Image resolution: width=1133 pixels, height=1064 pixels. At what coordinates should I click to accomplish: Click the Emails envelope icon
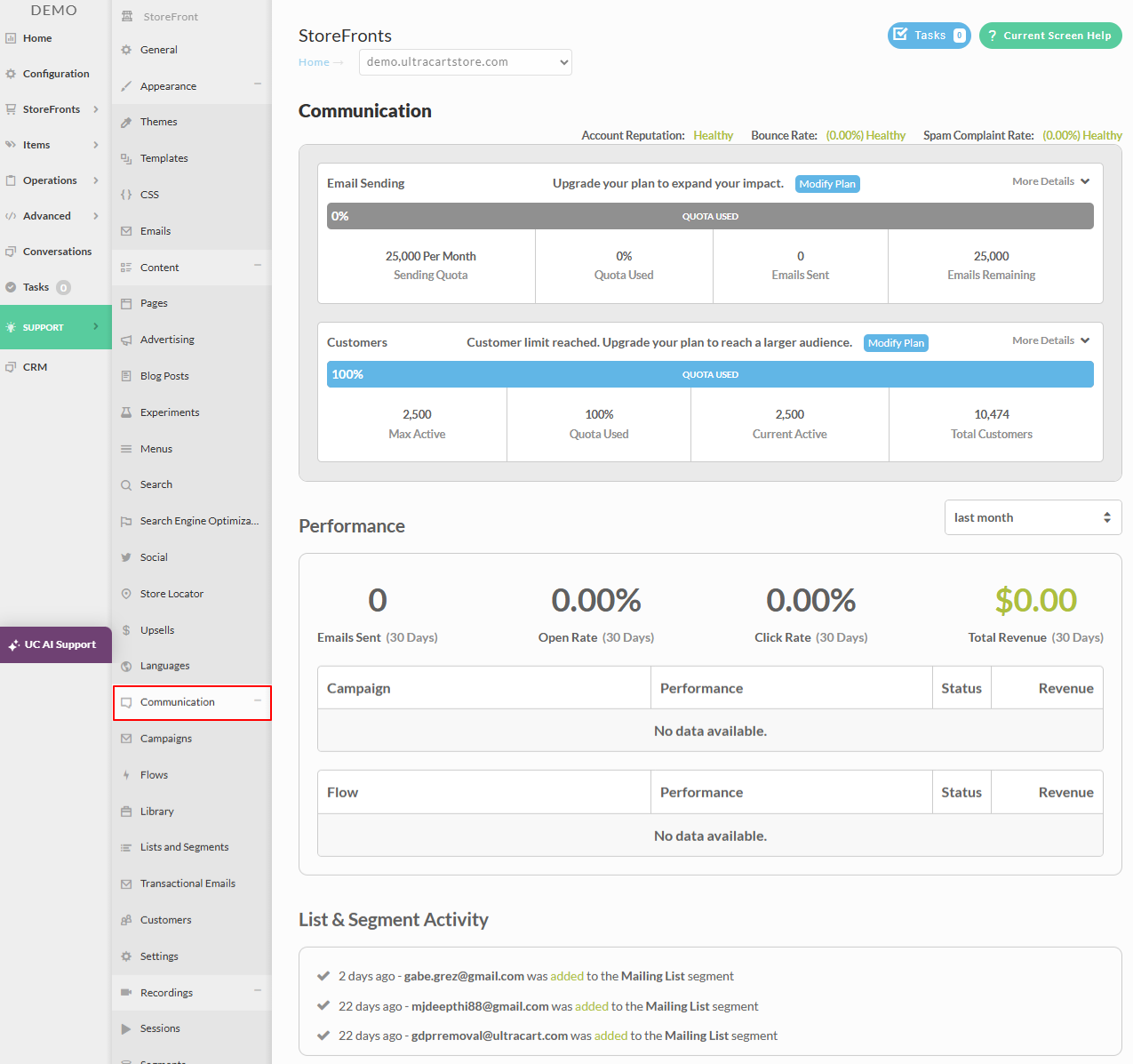point(126,231)
